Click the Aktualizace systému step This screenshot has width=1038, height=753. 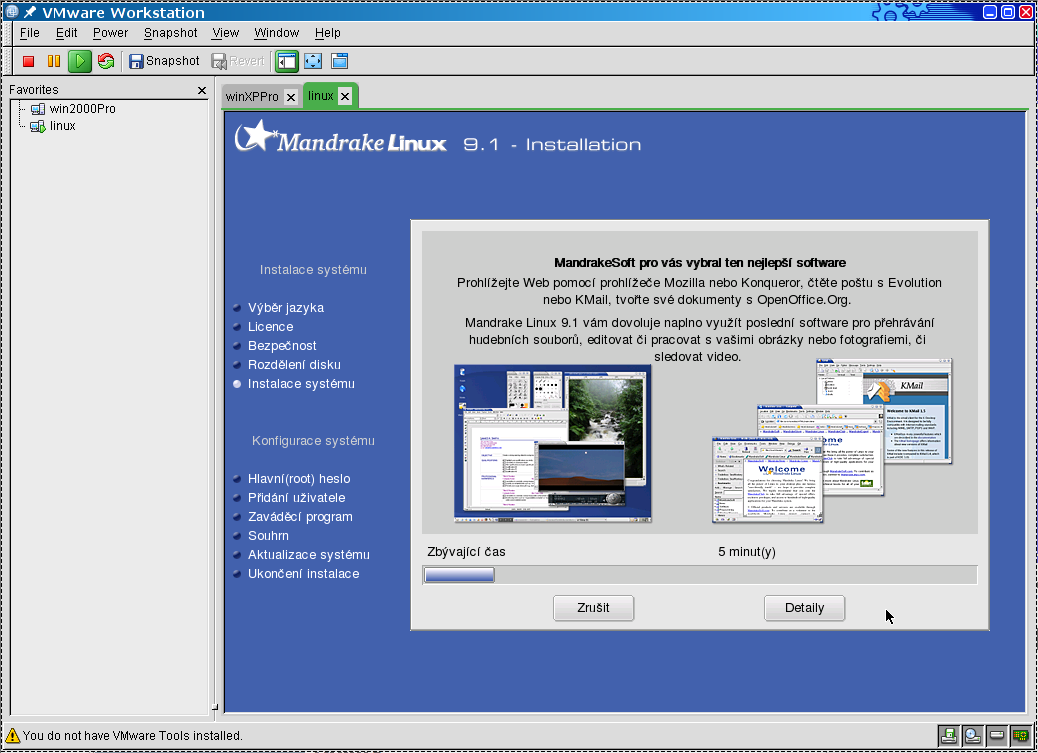point(308,555)
